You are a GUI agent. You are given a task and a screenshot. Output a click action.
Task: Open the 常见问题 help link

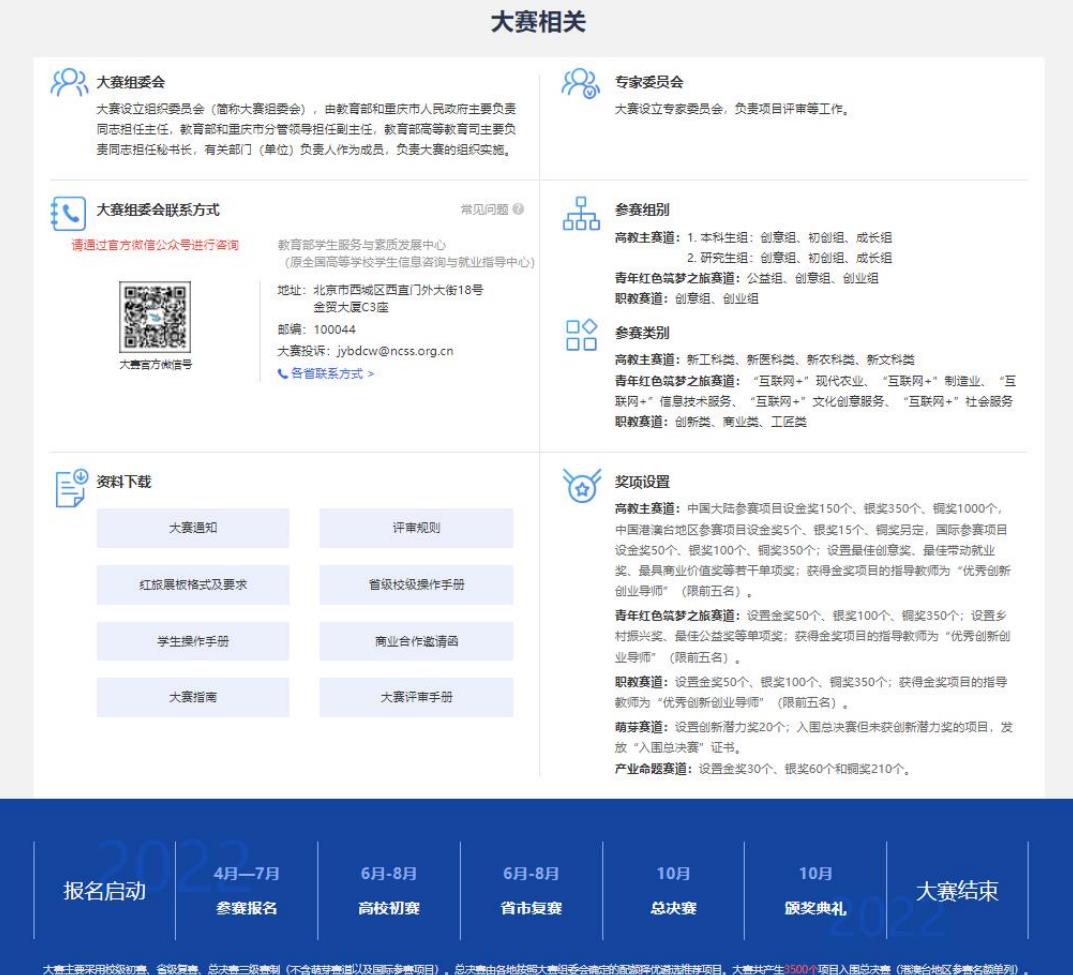(491, 209)
